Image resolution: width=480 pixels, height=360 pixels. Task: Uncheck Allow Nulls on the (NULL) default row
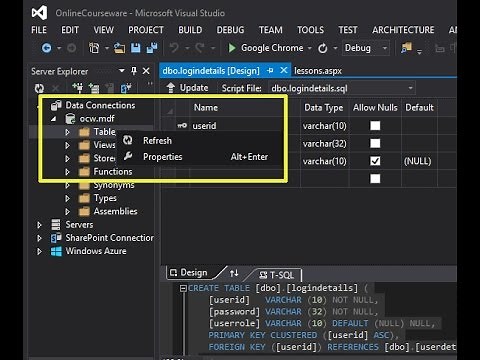(375, 161)
